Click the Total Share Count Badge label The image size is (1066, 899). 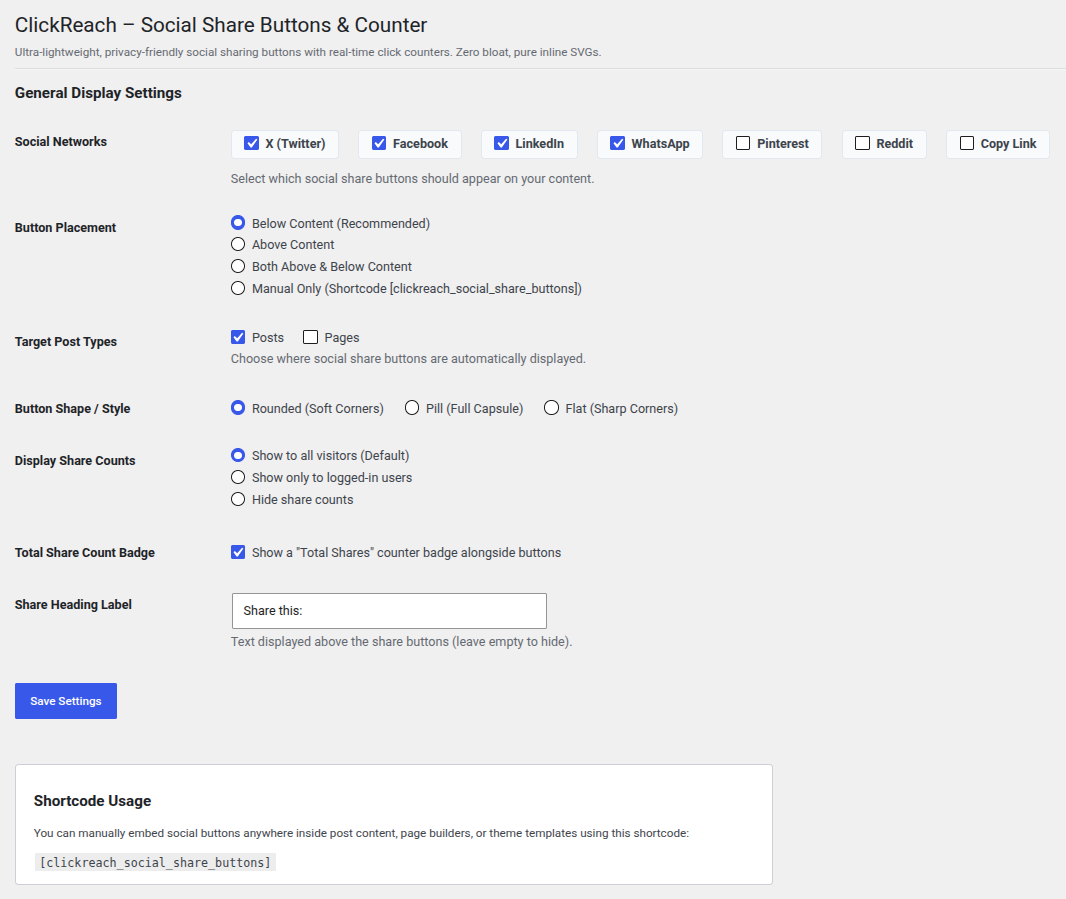point(85,553)
